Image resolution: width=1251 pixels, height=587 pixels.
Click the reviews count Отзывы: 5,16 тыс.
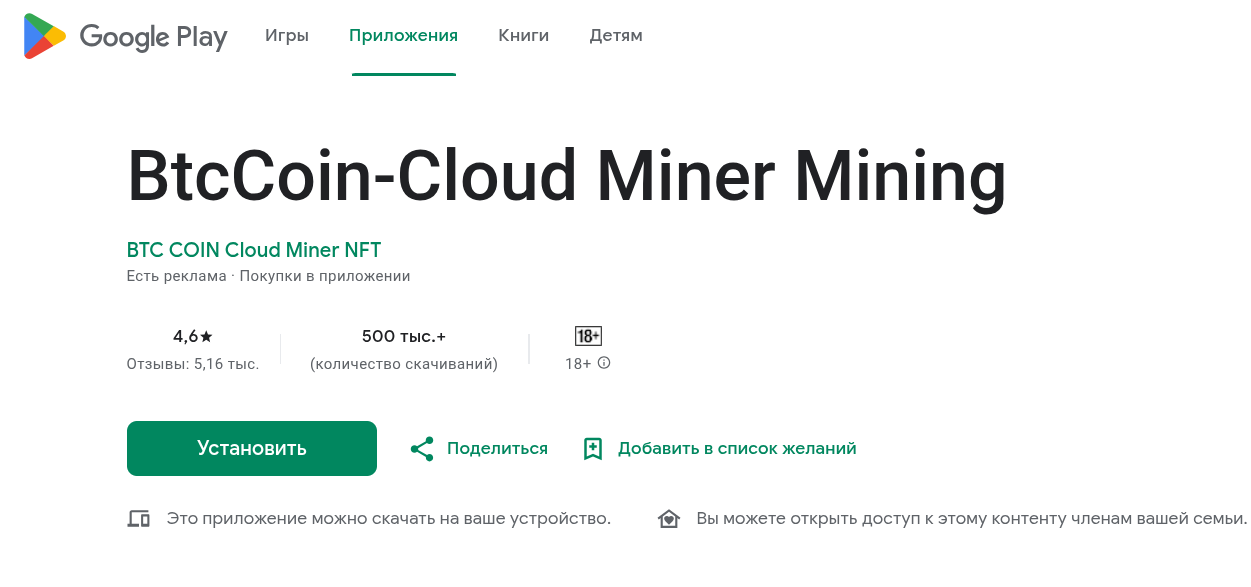tap(195, 364)
